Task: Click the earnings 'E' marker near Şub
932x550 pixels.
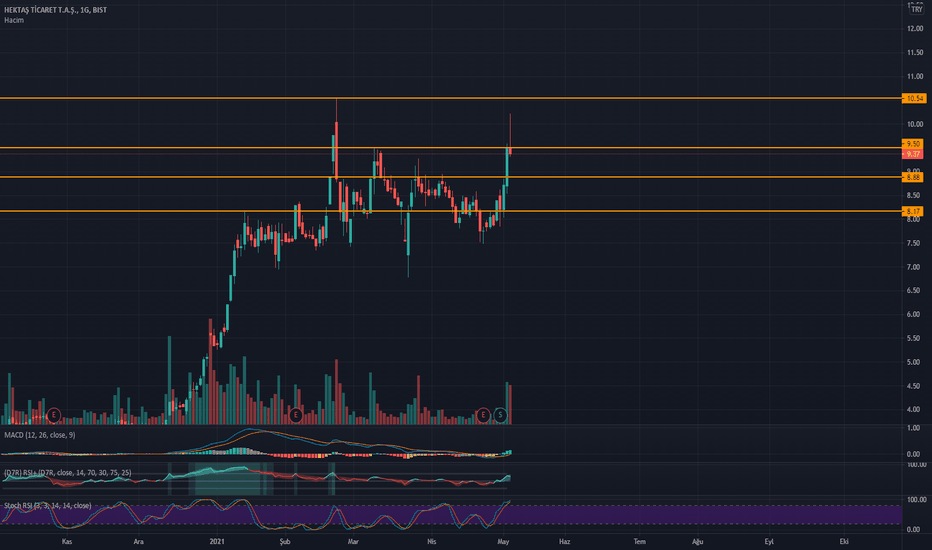Action: pos(295,415)
